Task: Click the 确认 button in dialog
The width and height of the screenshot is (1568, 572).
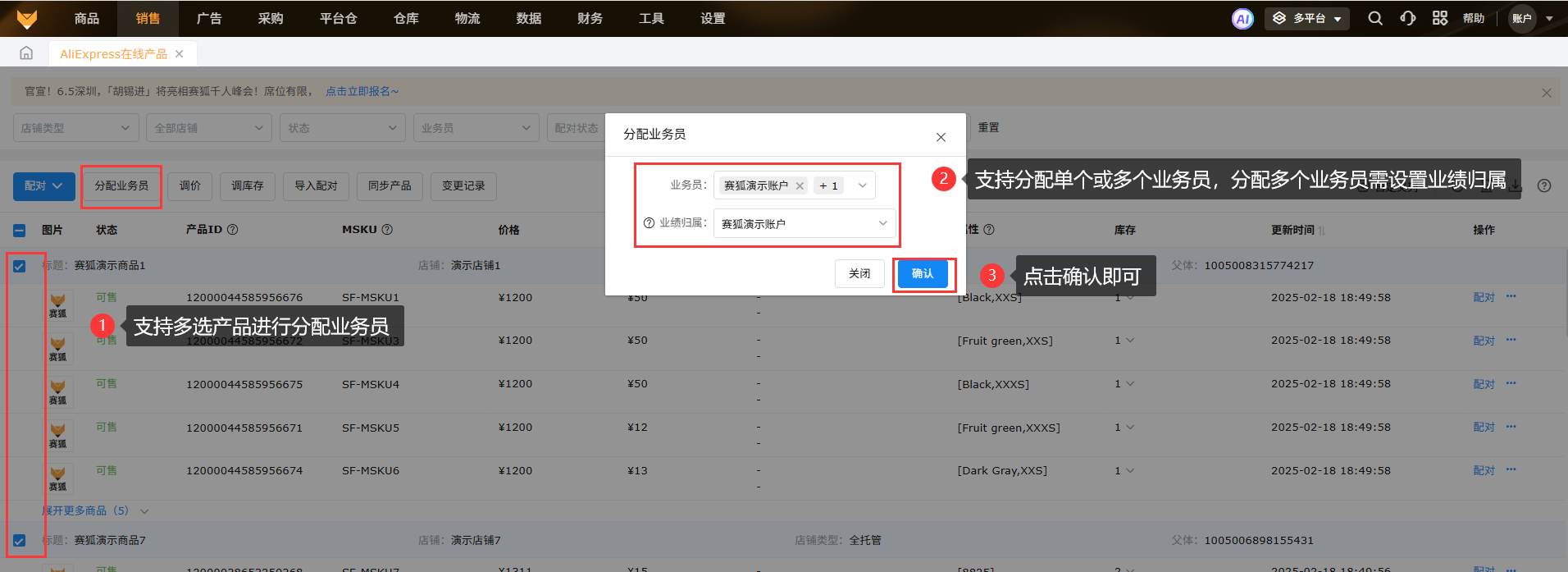Action: point(923,274)
